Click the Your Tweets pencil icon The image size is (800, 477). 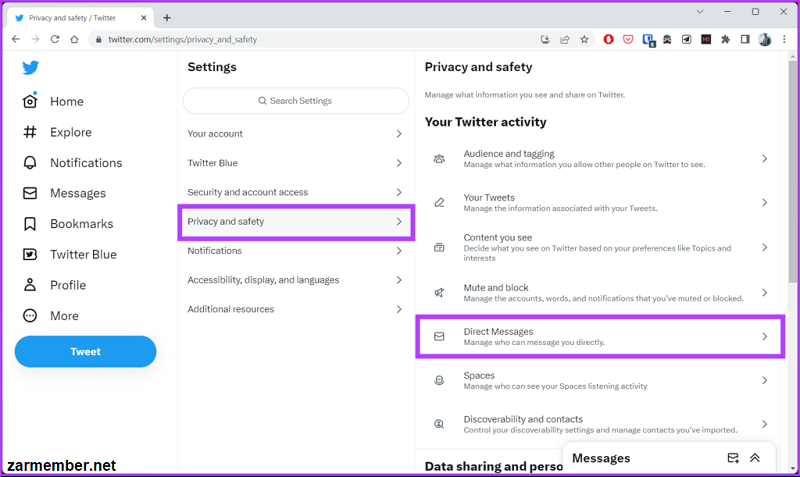coord(439,203)
